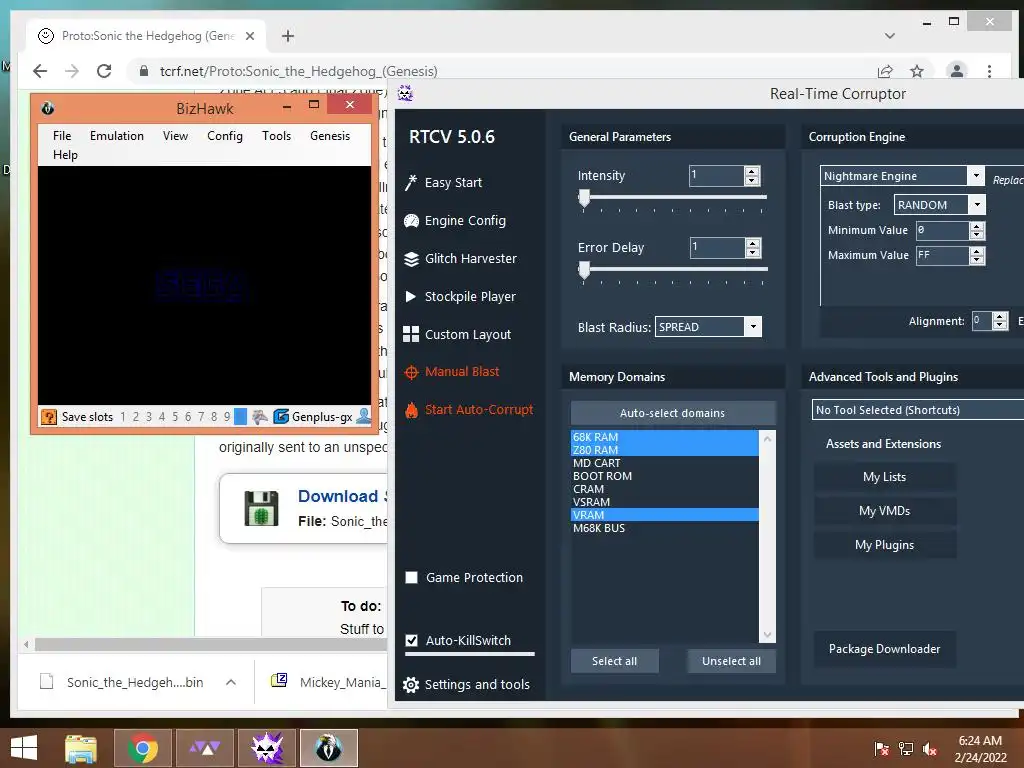
Task: Open a new Chrome tab
Action: tap(288, 36)
